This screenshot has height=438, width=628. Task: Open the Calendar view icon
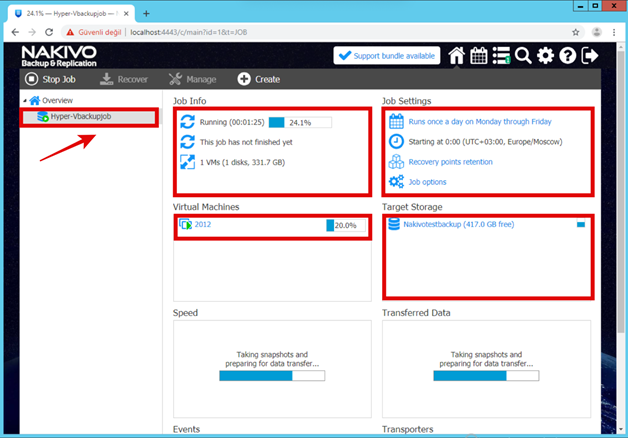(479, 56)
